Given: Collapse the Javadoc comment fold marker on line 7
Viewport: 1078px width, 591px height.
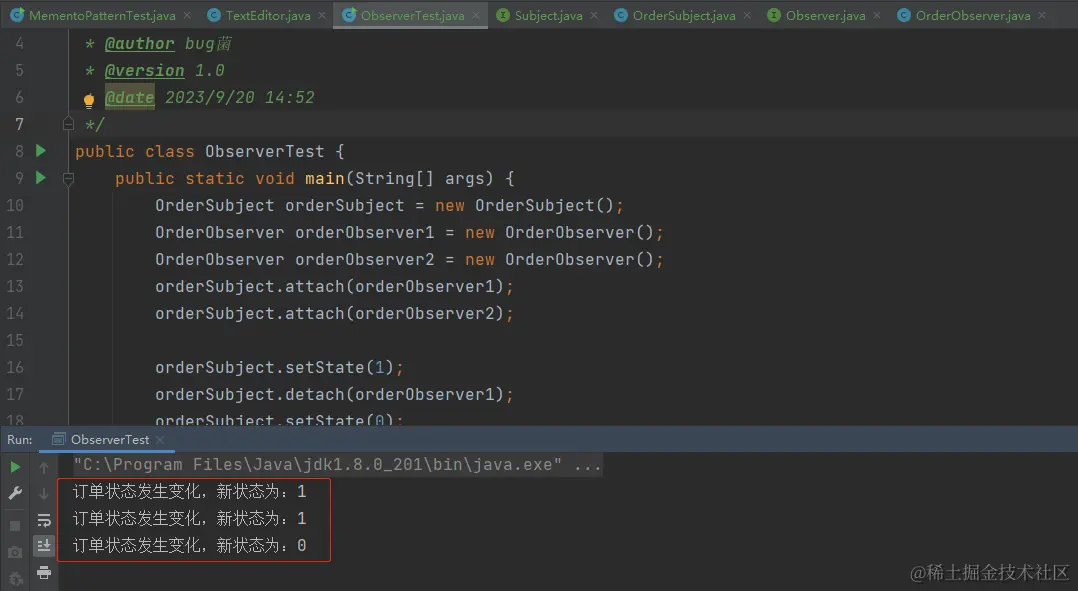Looking at the screenshot, I should (x=68, y=124).
